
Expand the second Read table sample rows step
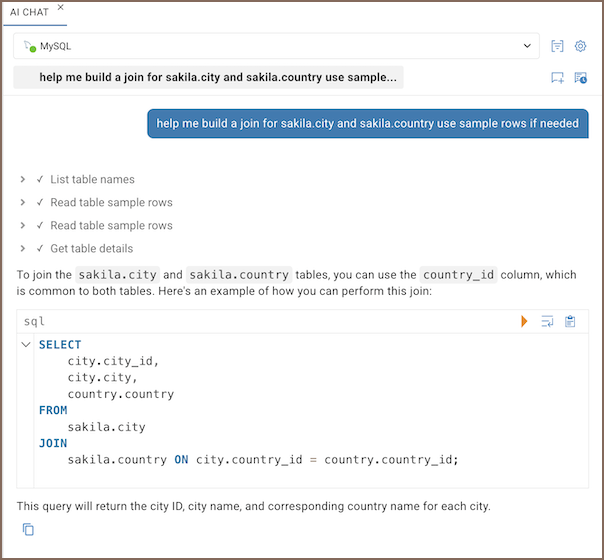point(23,226)
